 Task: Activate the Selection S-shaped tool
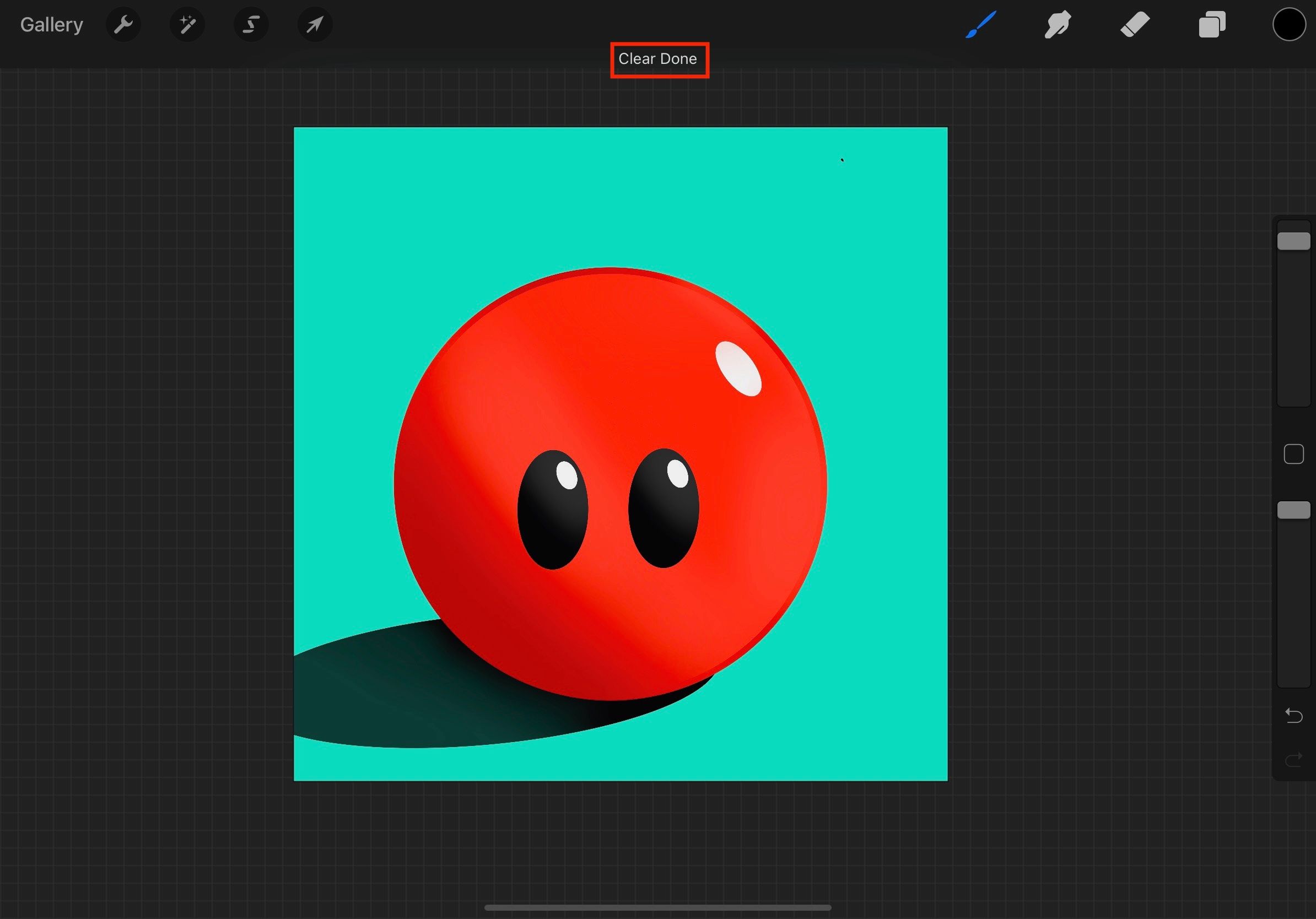[x=251, y=25]
